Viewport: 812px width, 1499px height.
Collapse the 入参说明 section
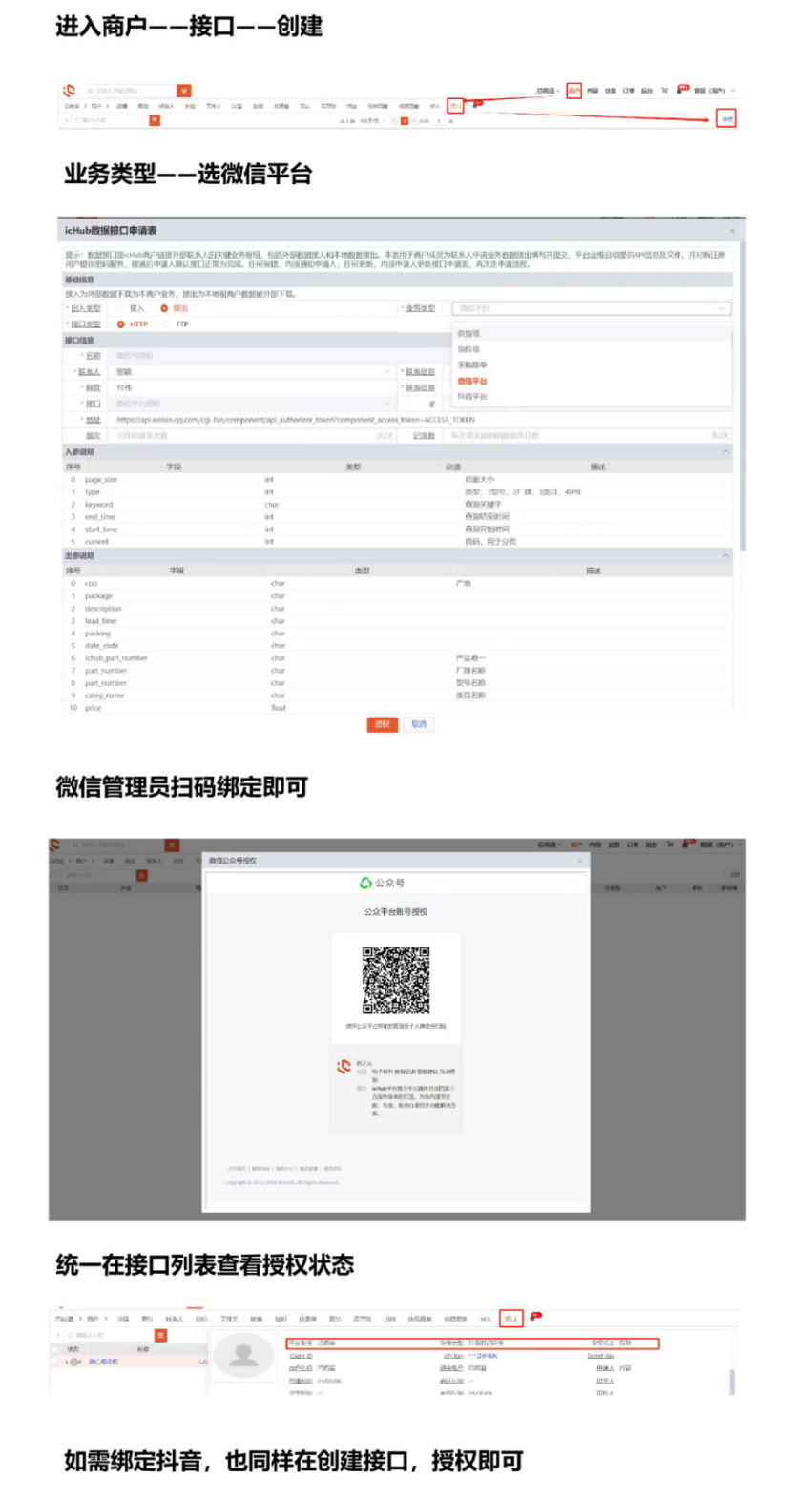[725, 451]
